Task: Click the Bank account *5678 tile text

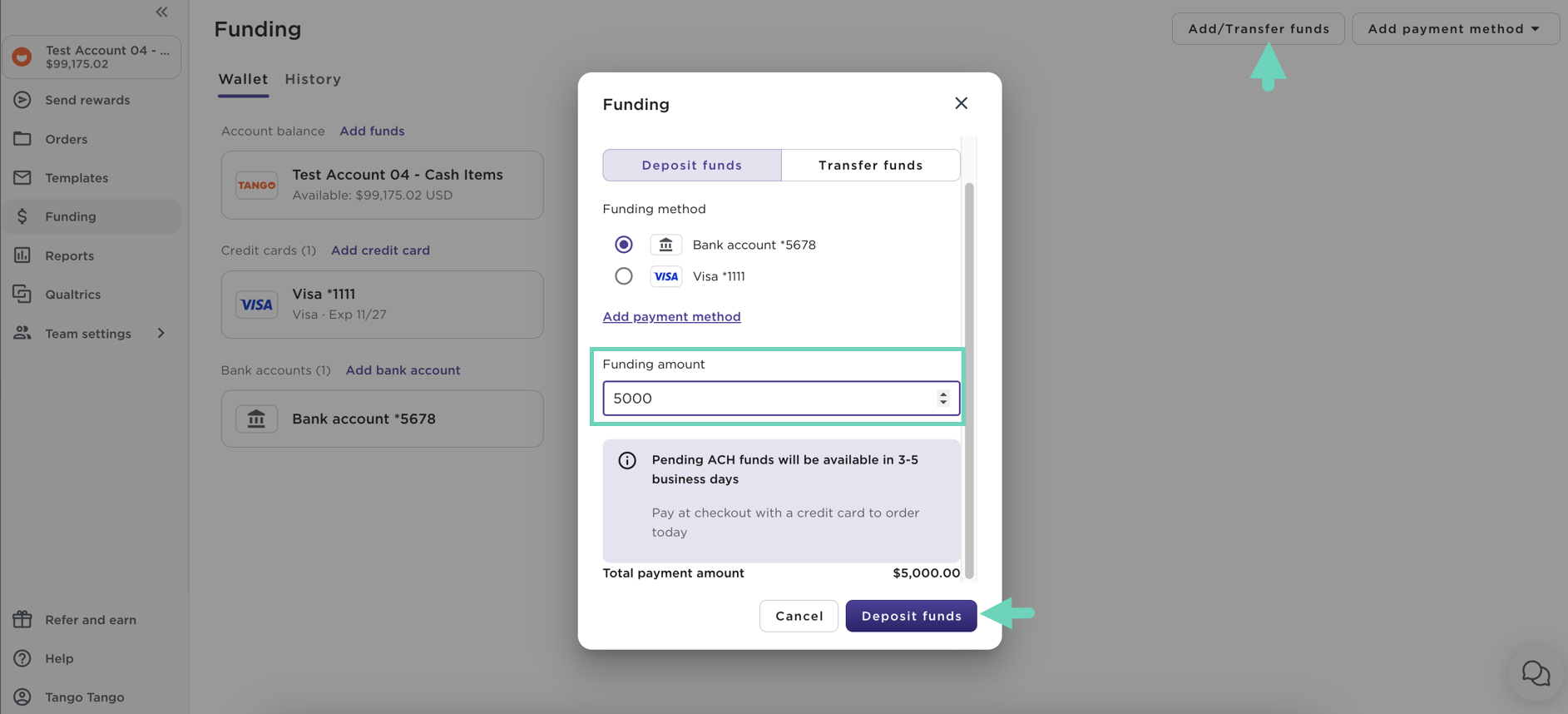Action: 364,419
